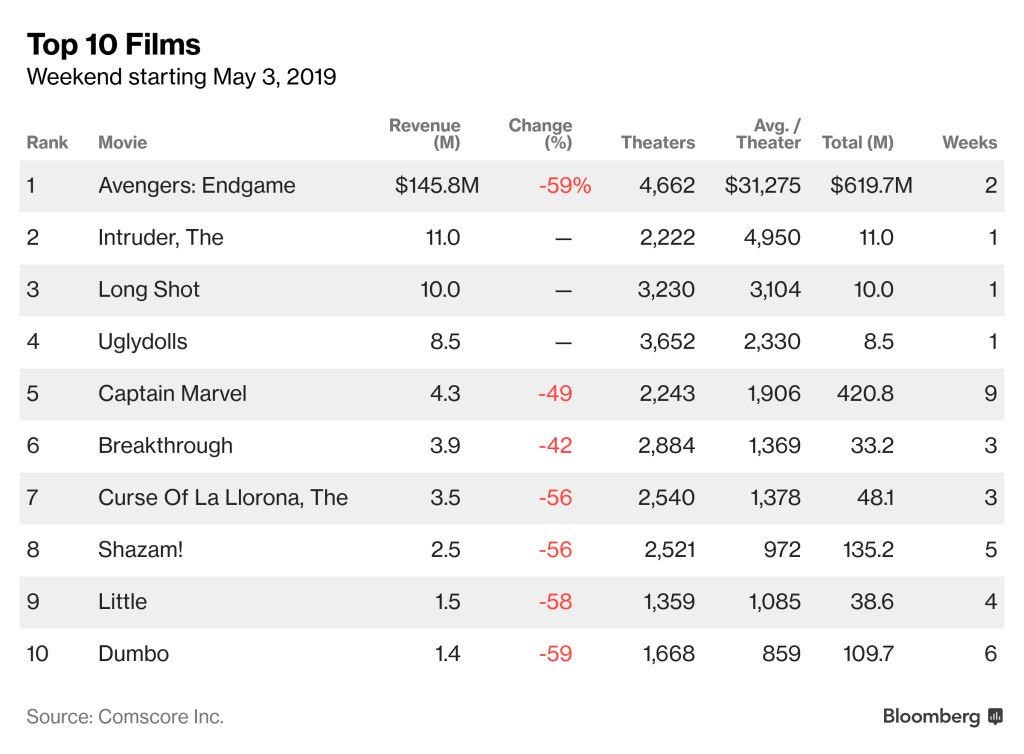Click the Weeks column header

point(969,142)
